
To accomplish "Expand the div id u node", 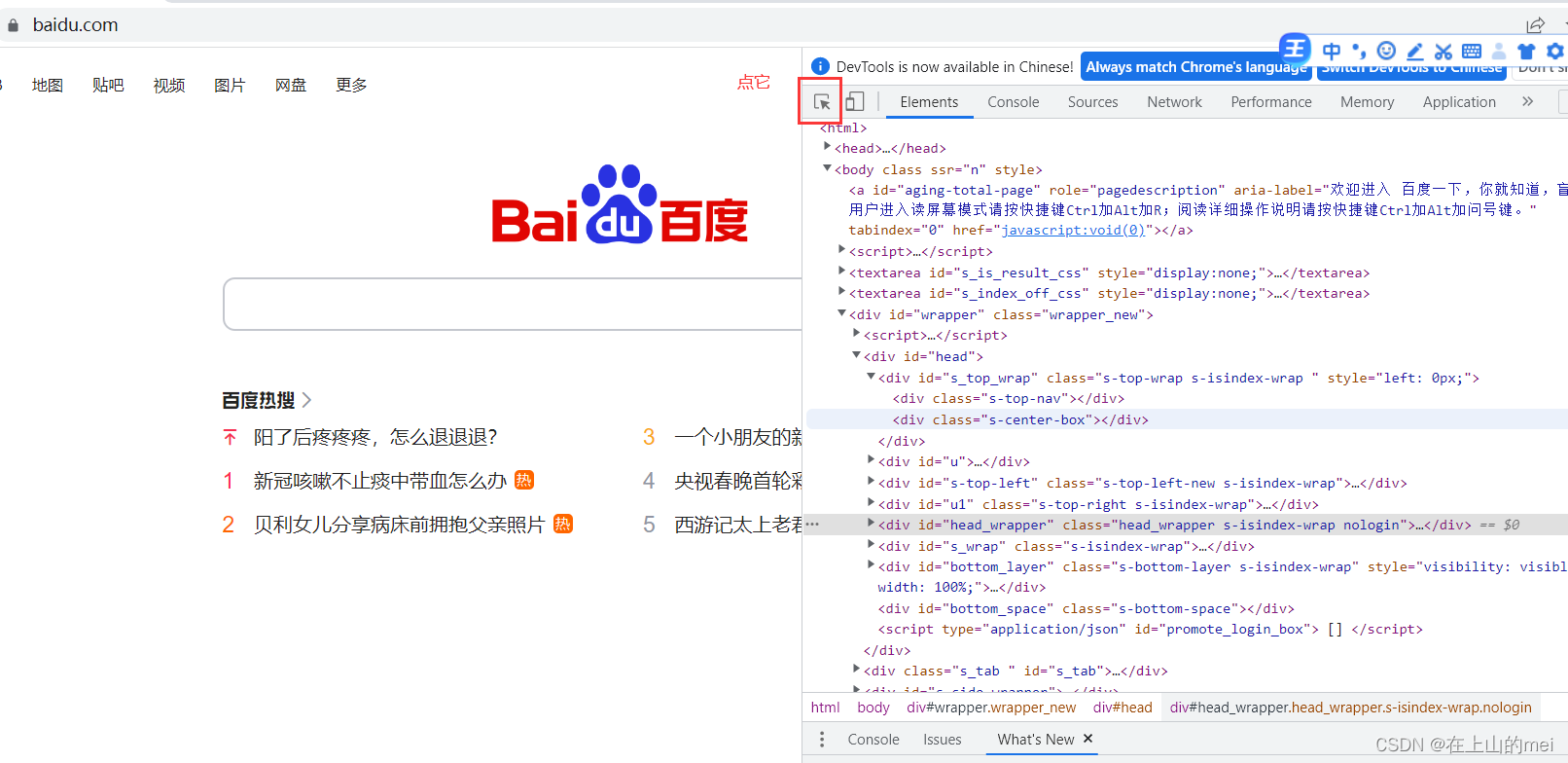I will coord(872,460).
